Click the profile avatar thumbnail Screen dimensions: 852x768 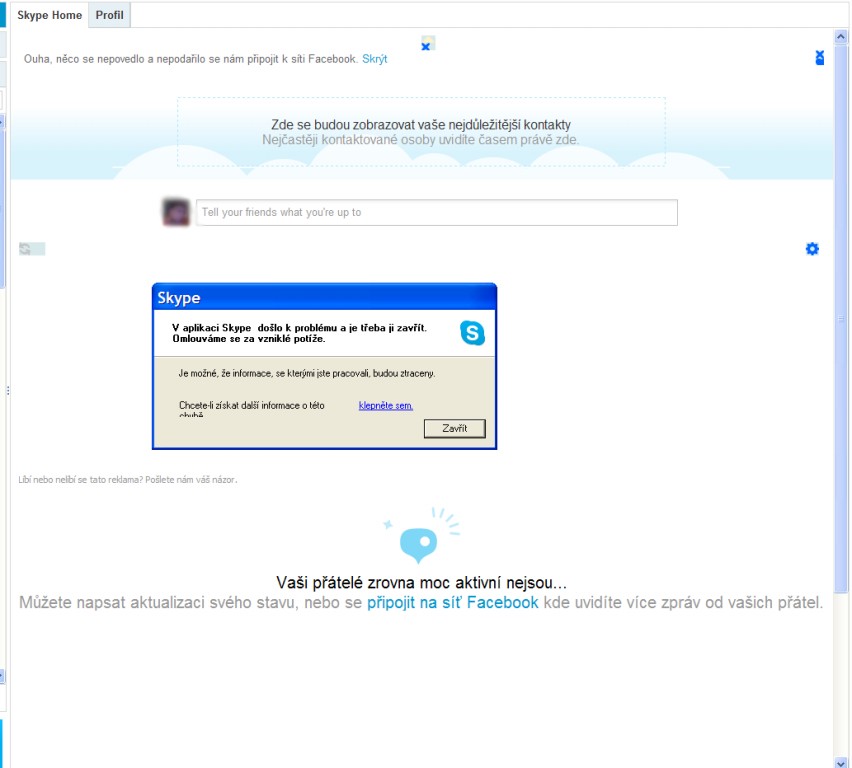coord(176,213)
